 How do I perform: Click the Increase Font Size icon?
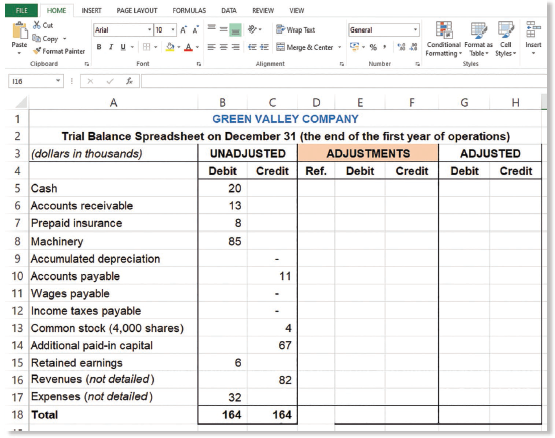tap(183, 30)
